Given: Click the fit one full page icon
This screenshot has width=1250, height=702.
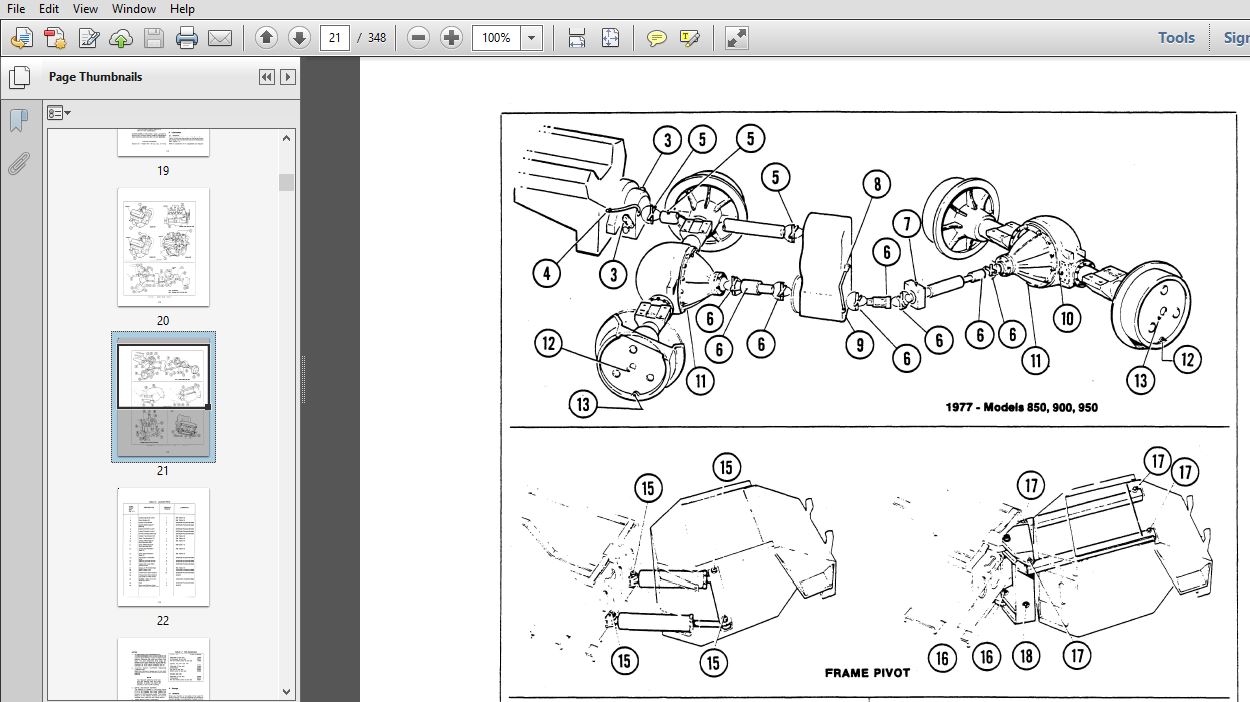Looking at the screenshot, I should [610, 38].
